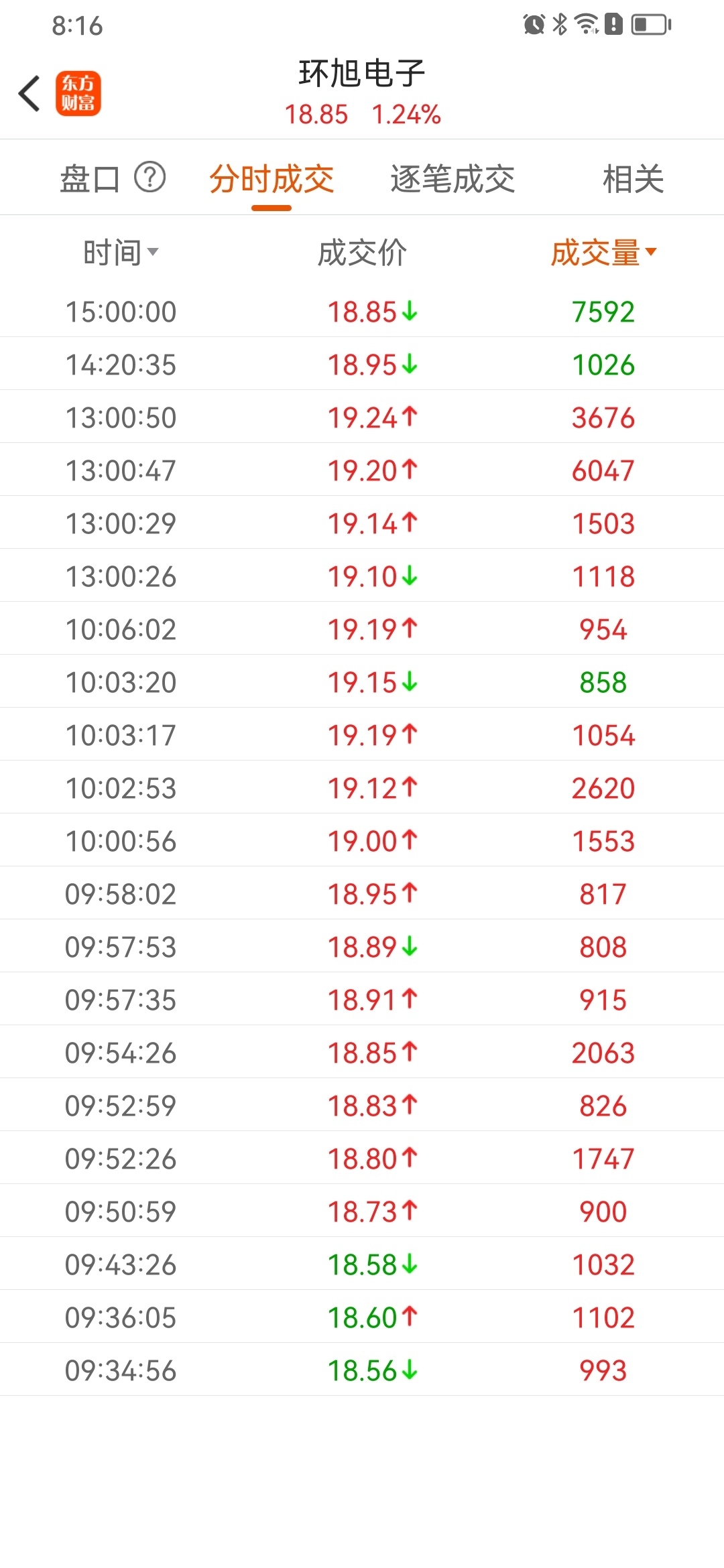Image resolution: width=724 pixels, height=1568 pixels.
Task: Tap the 环旭电子 stock title
Action: (x=362, y=74)
